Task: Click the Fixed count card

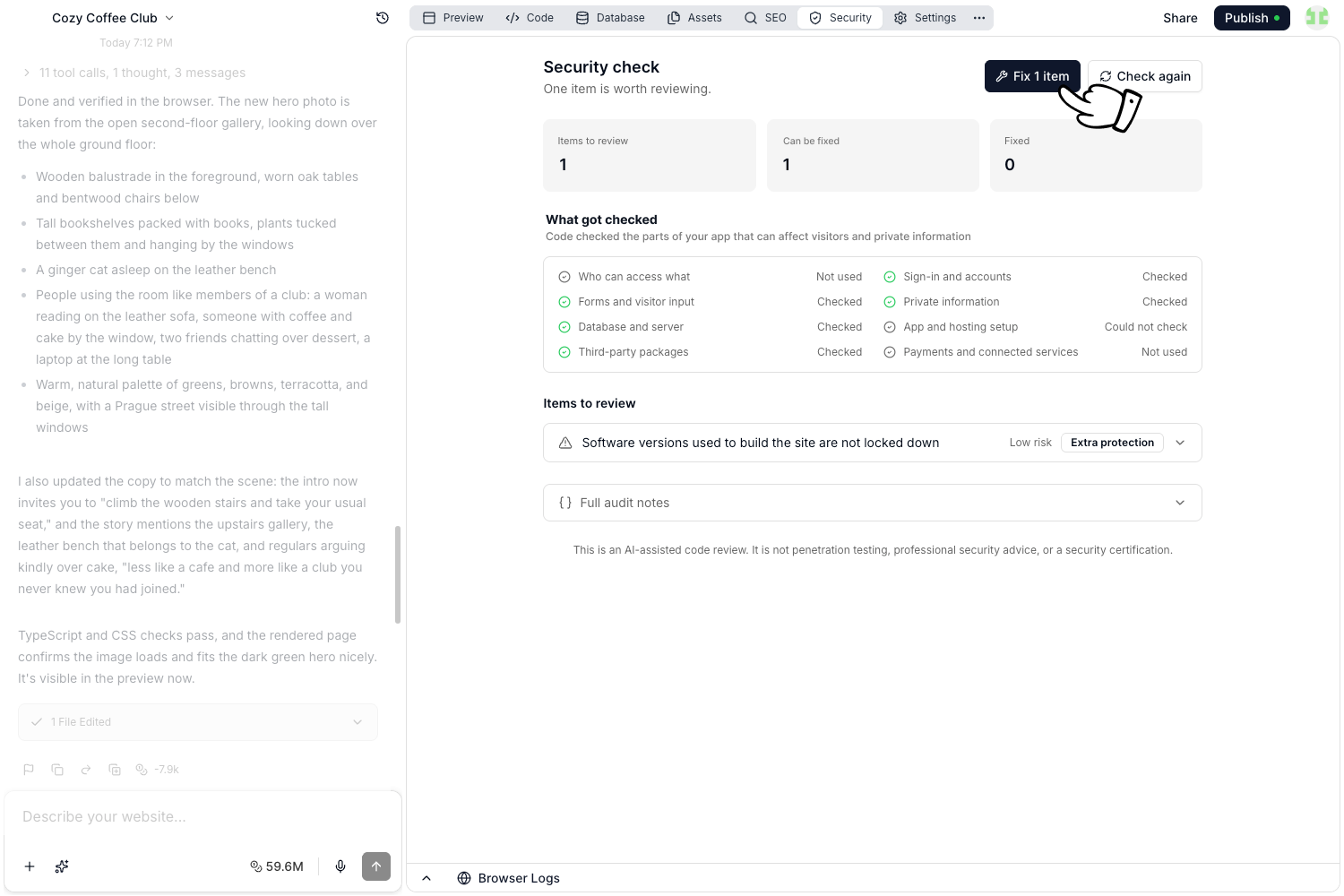Action: coord(1096,155)
